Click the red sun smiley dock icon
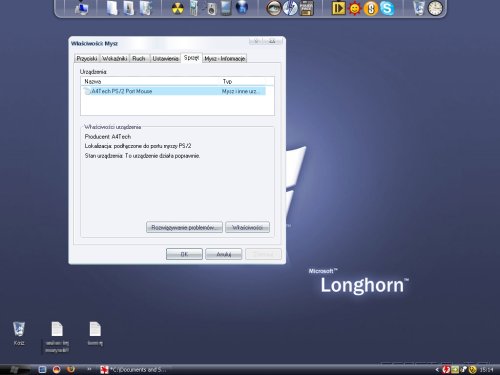This screenshot has width=500, height=375. pyautogui.click(x=355, y=8)
